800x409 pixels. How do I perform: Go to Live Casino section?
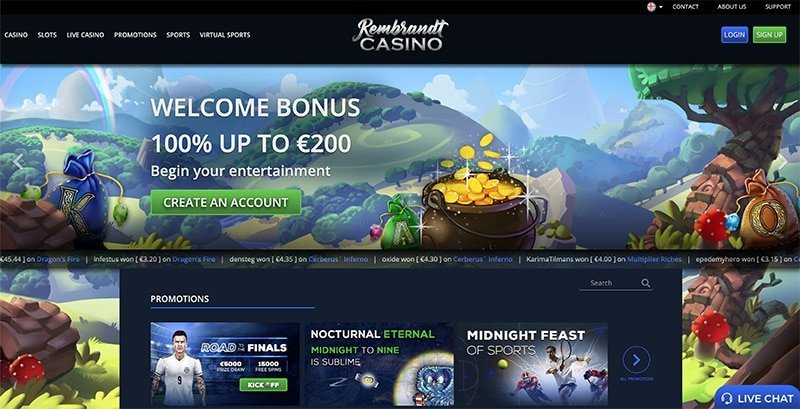tap(85, 35)
